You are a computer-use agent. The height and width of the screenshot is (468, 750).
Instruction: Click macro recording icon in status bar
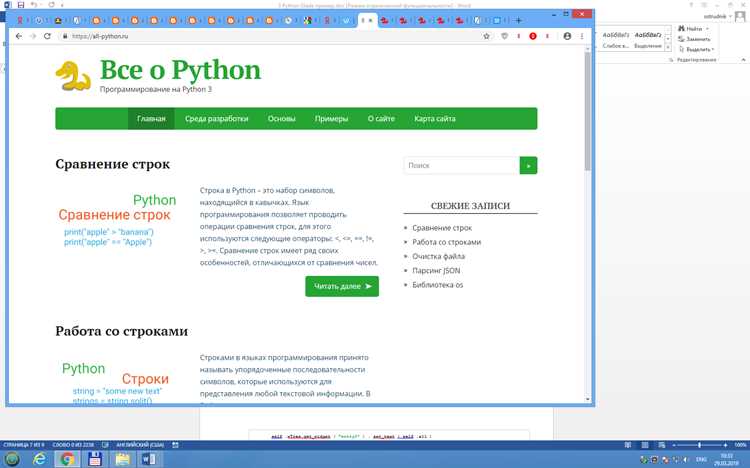pyautogui.click(x=176, y=445)
